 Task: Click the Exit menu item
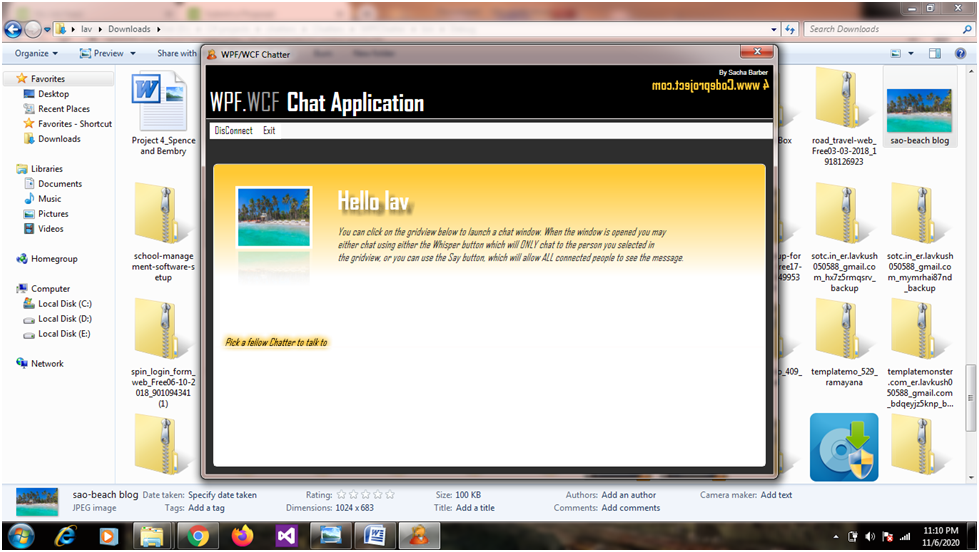tap(269, 131)
